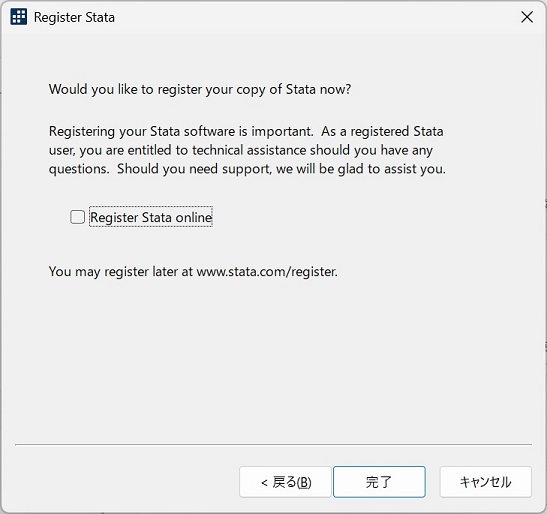Go back with the 戻る(B) button
Image resolution: width=547 pixels, height=514 pixels.
click(285, 482)
